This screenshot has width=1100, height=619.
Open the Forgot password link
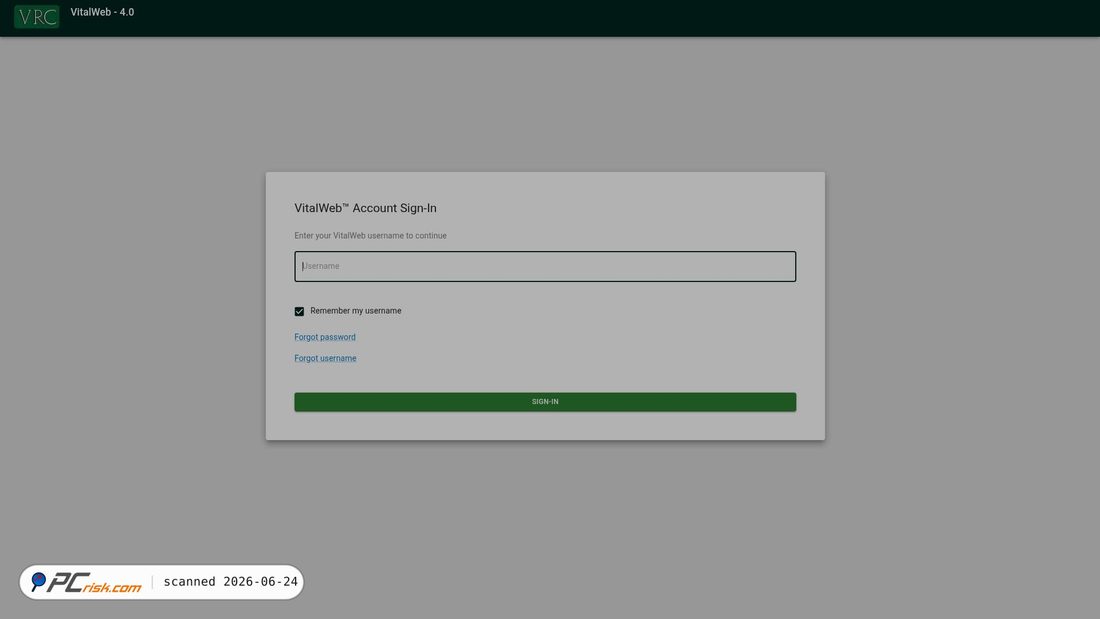point(325,338)
